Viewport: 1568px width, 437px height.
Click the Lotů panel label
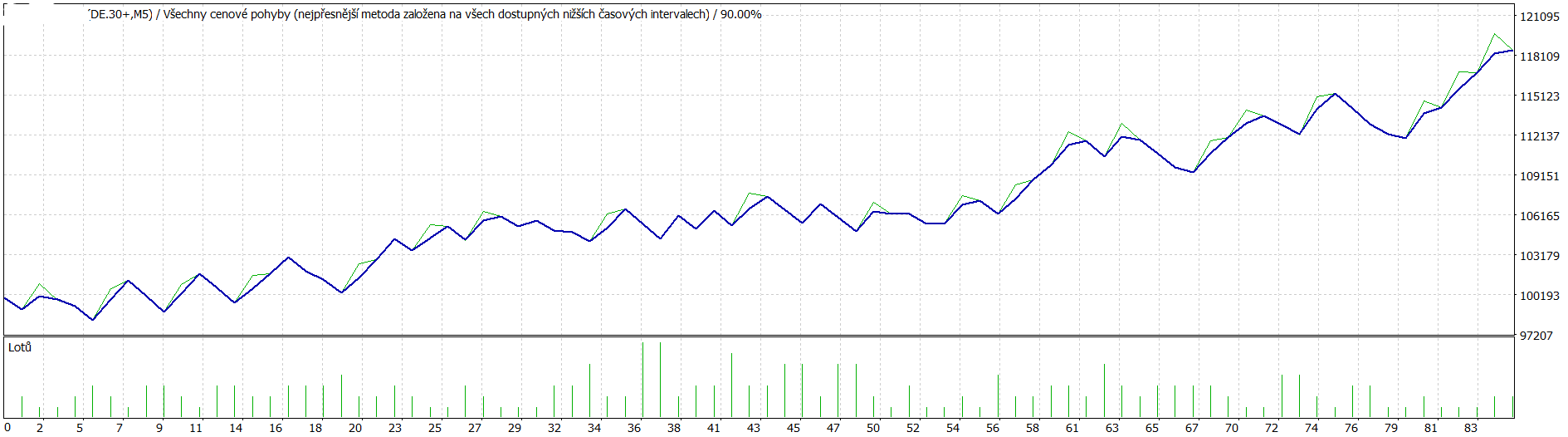[x=20, y=347]
